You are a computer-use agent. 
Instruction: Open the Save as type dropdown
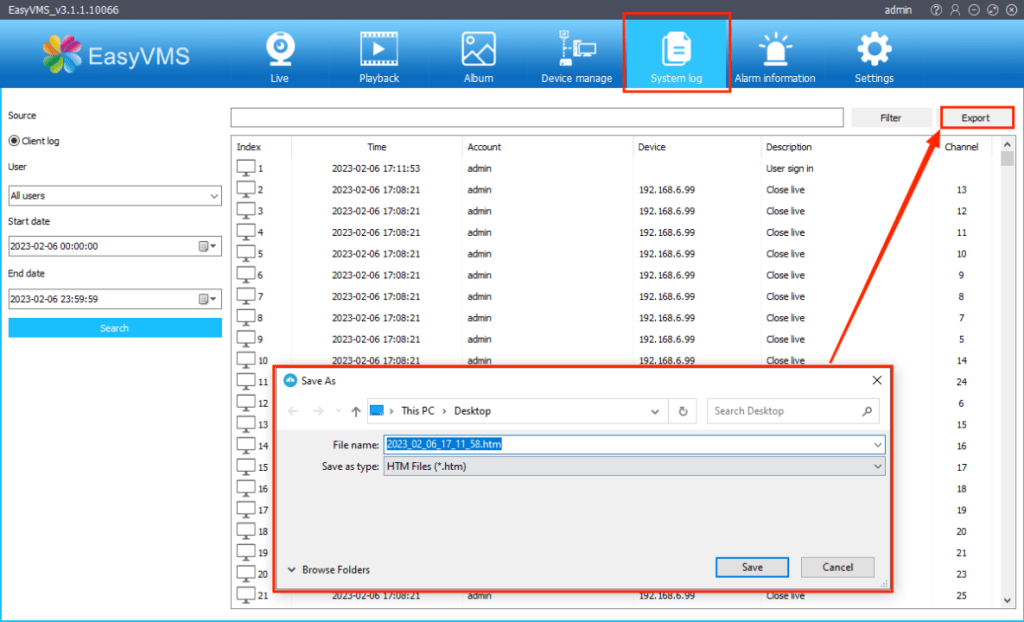point(634,466)
